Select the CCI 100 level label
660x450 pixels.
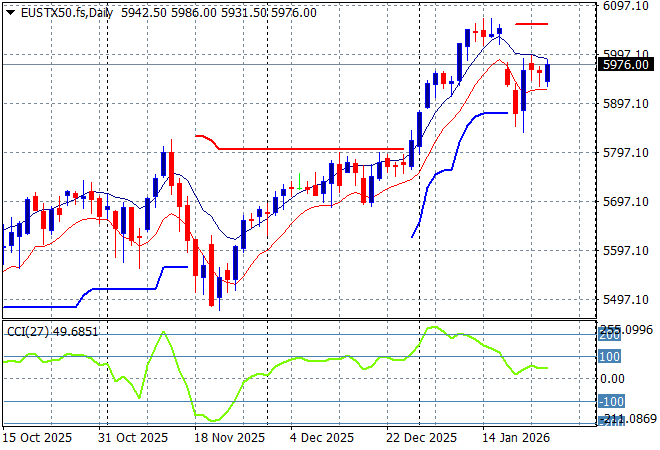click(609, 357)
